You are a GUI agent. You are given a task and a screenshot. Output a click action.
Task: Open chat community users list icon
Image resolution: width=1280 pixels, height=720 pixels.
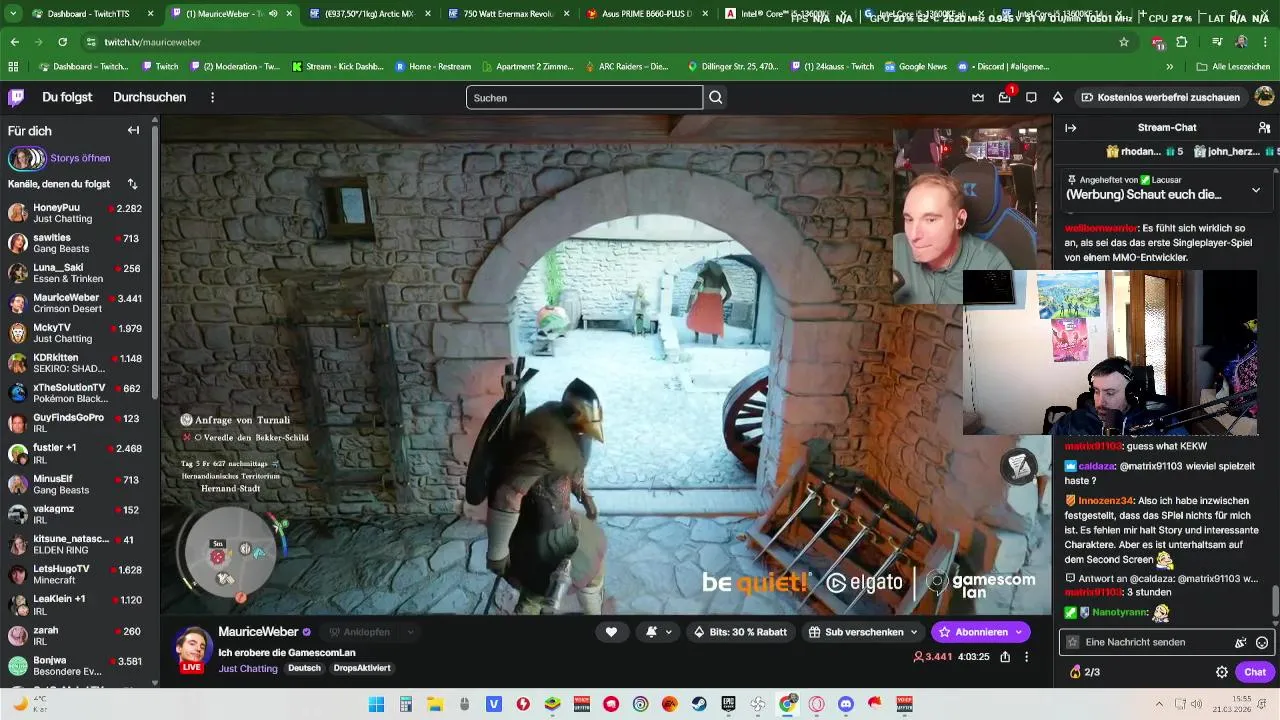pos(1264,128)
